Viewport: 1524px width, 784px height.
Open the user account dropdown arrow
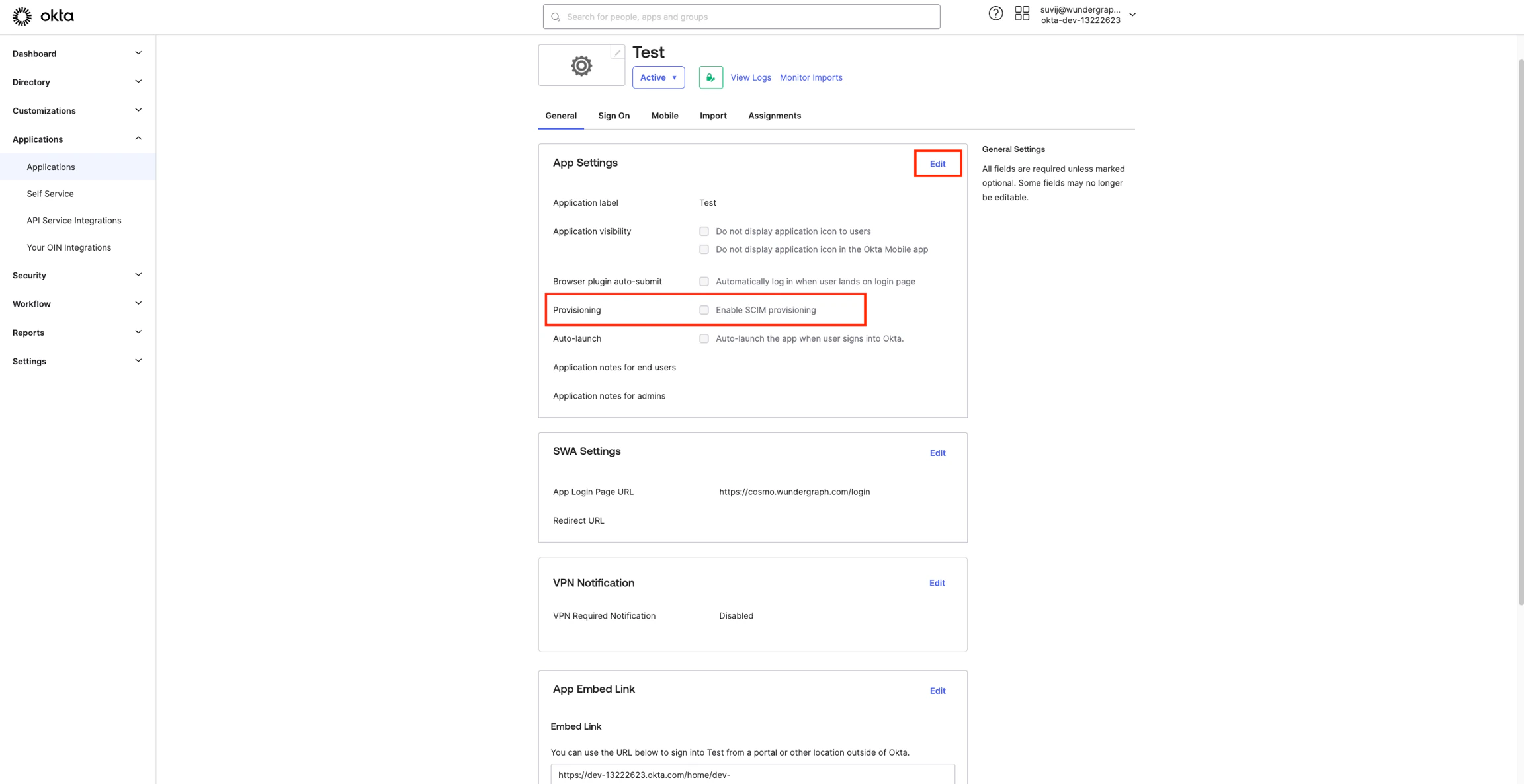point(1132,15)
